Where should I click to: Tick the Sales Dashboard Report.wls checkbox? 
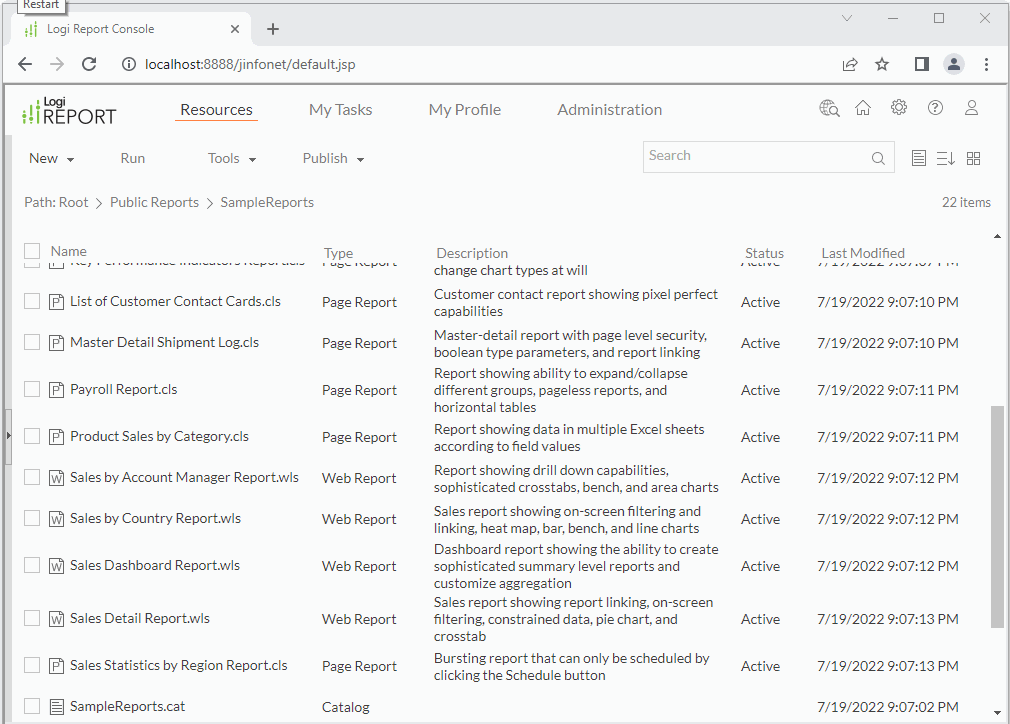32,565
